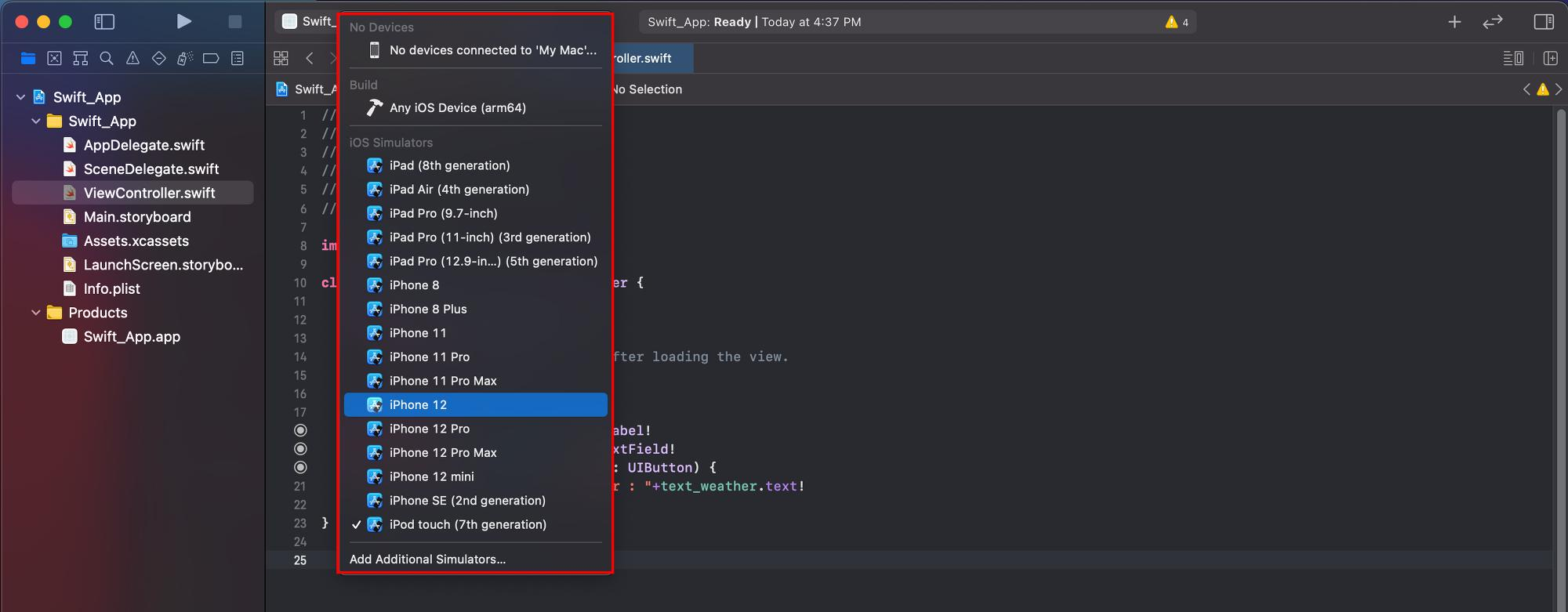
Task: Collapse the Swift_App project root
Action: pos(20,97)
